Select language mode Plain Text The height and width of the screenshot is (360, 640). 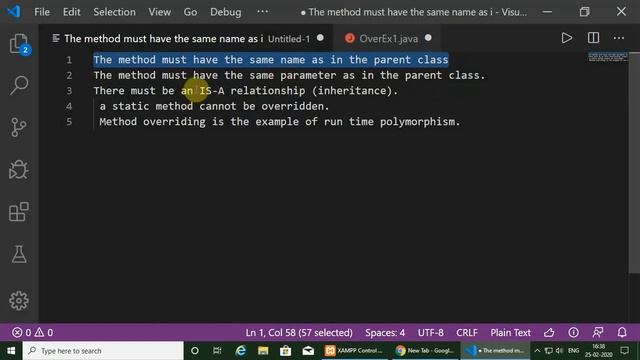[x=510, y=332]
